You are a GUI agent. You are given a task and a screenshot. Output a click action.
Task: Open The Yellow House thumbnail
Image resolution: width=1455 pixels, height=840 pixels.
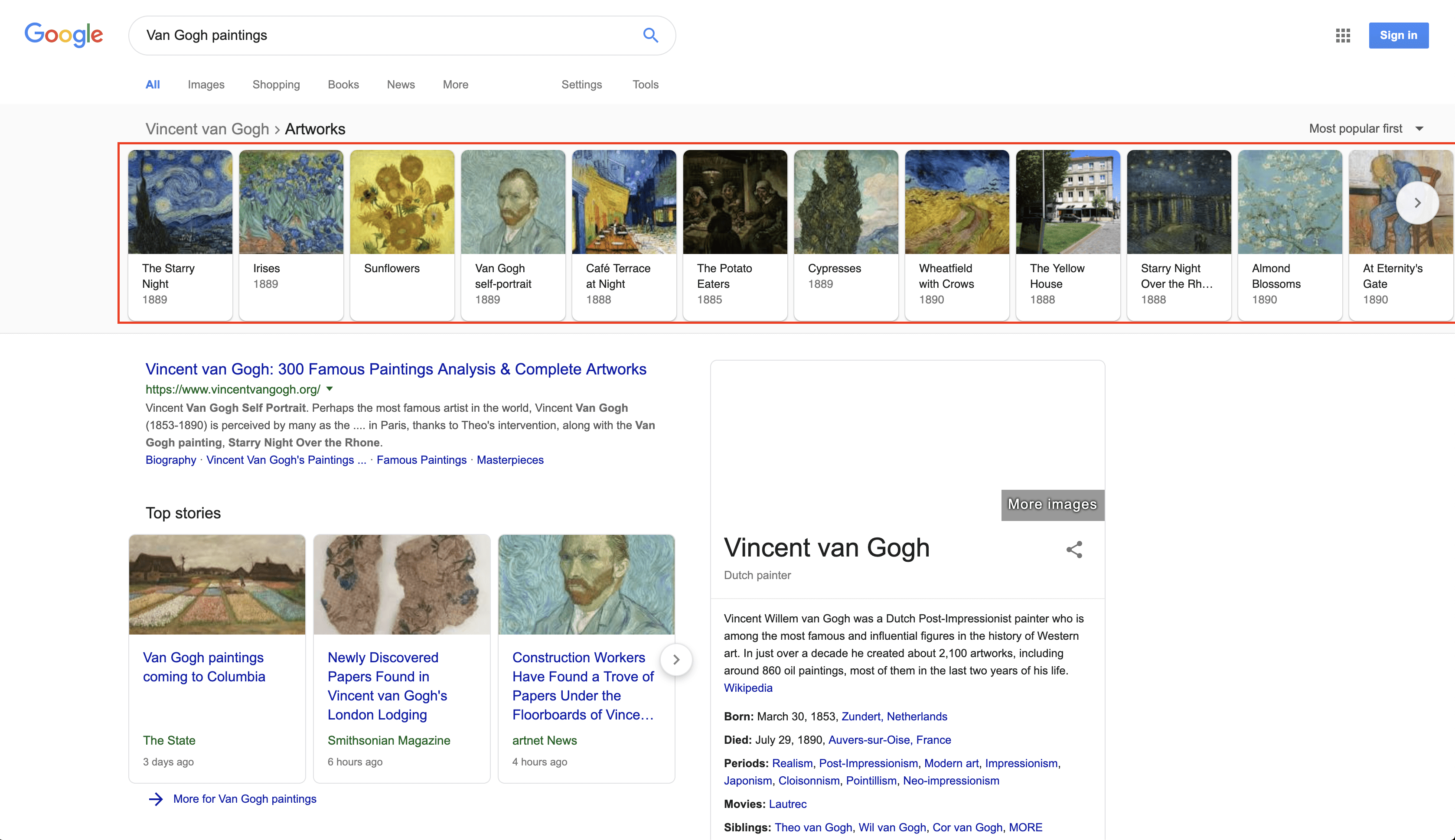pos(1068,202)
